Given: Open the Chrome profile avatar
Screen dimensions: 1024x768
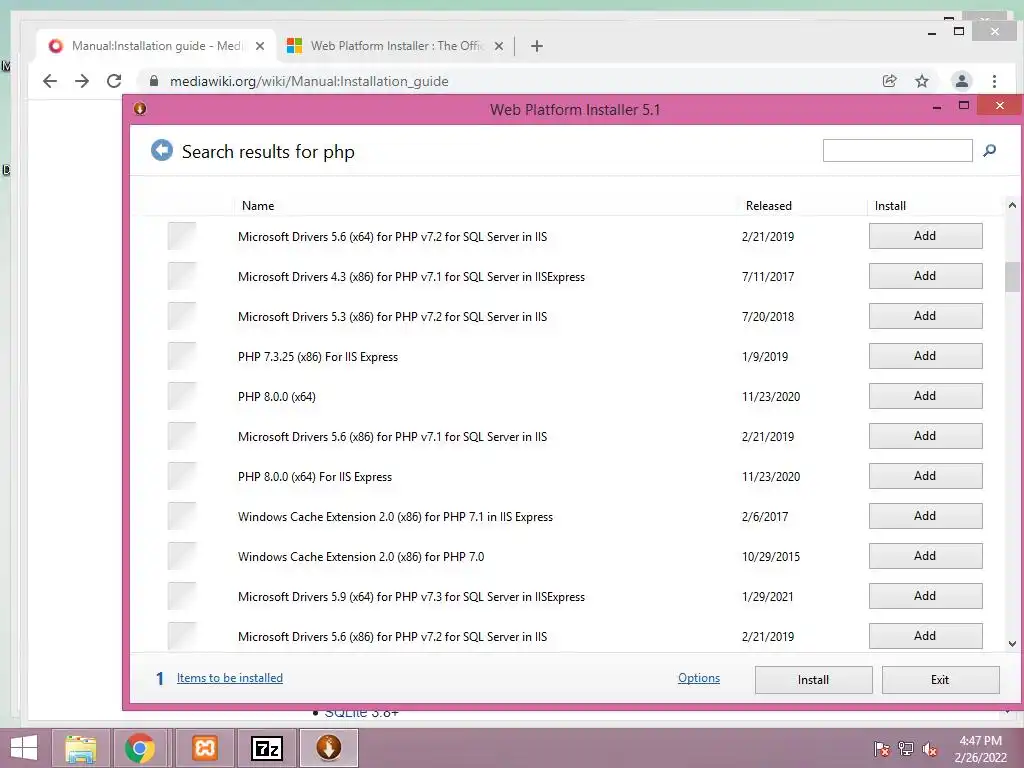Looking at the screenshot, I should point(961,81).
